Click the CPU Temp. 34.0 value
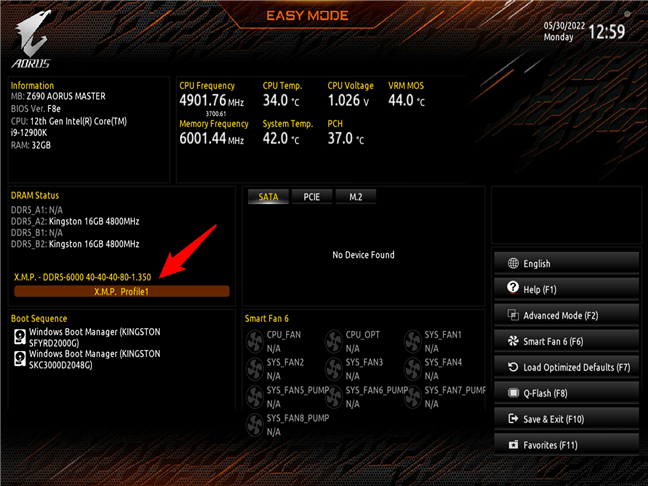The image size is (648, 486). click(281, 100)
